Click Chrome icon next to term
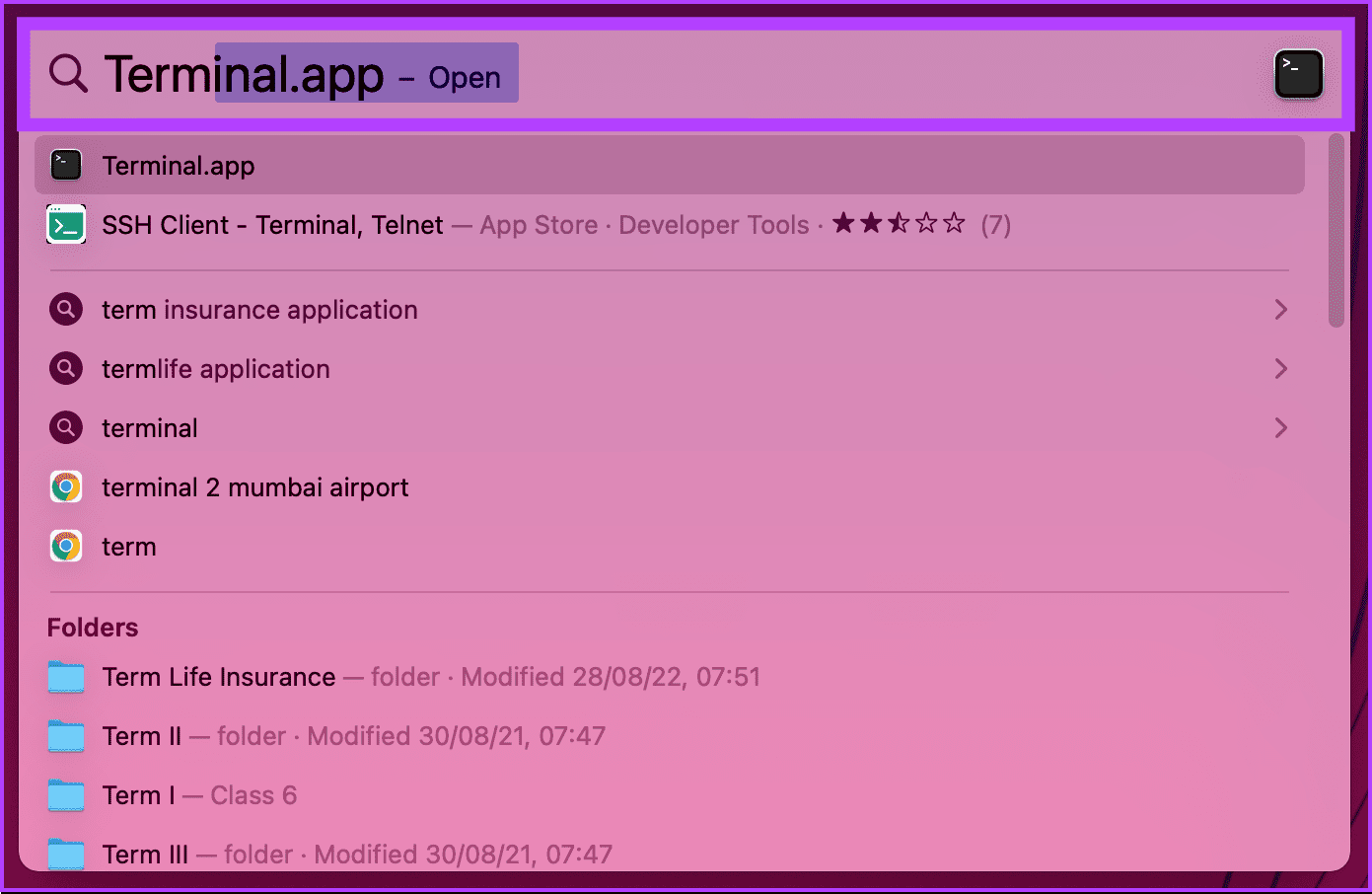 point(66,547)
